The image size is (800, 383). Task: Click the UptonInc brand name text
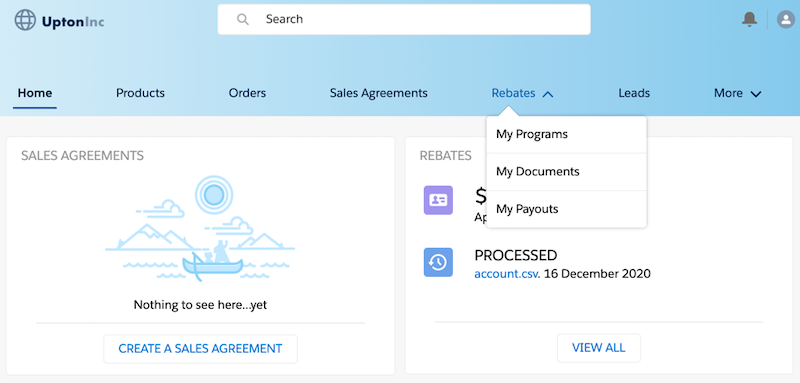pyautogui.click(x=73, y=22)
